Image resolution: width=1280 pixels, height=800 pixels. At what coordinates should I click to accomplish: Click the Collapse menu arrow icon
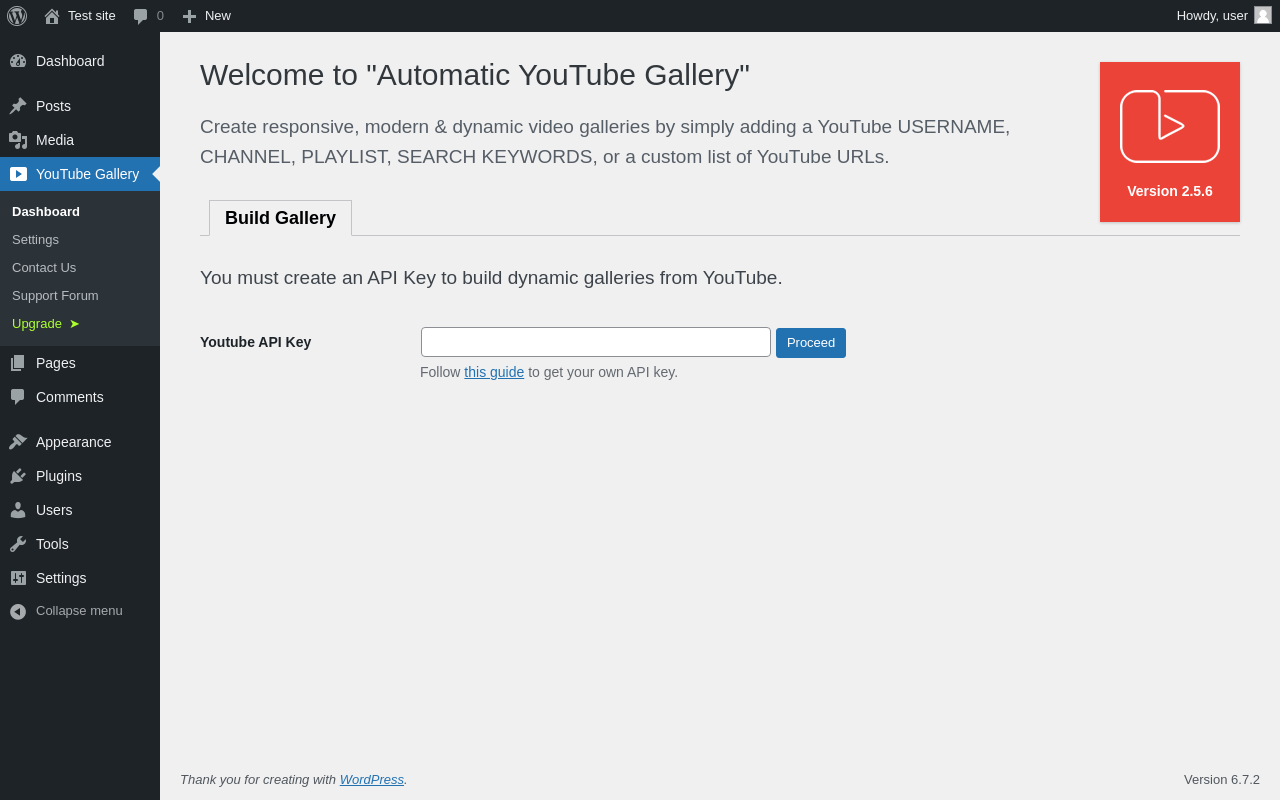tap(18, 611)
